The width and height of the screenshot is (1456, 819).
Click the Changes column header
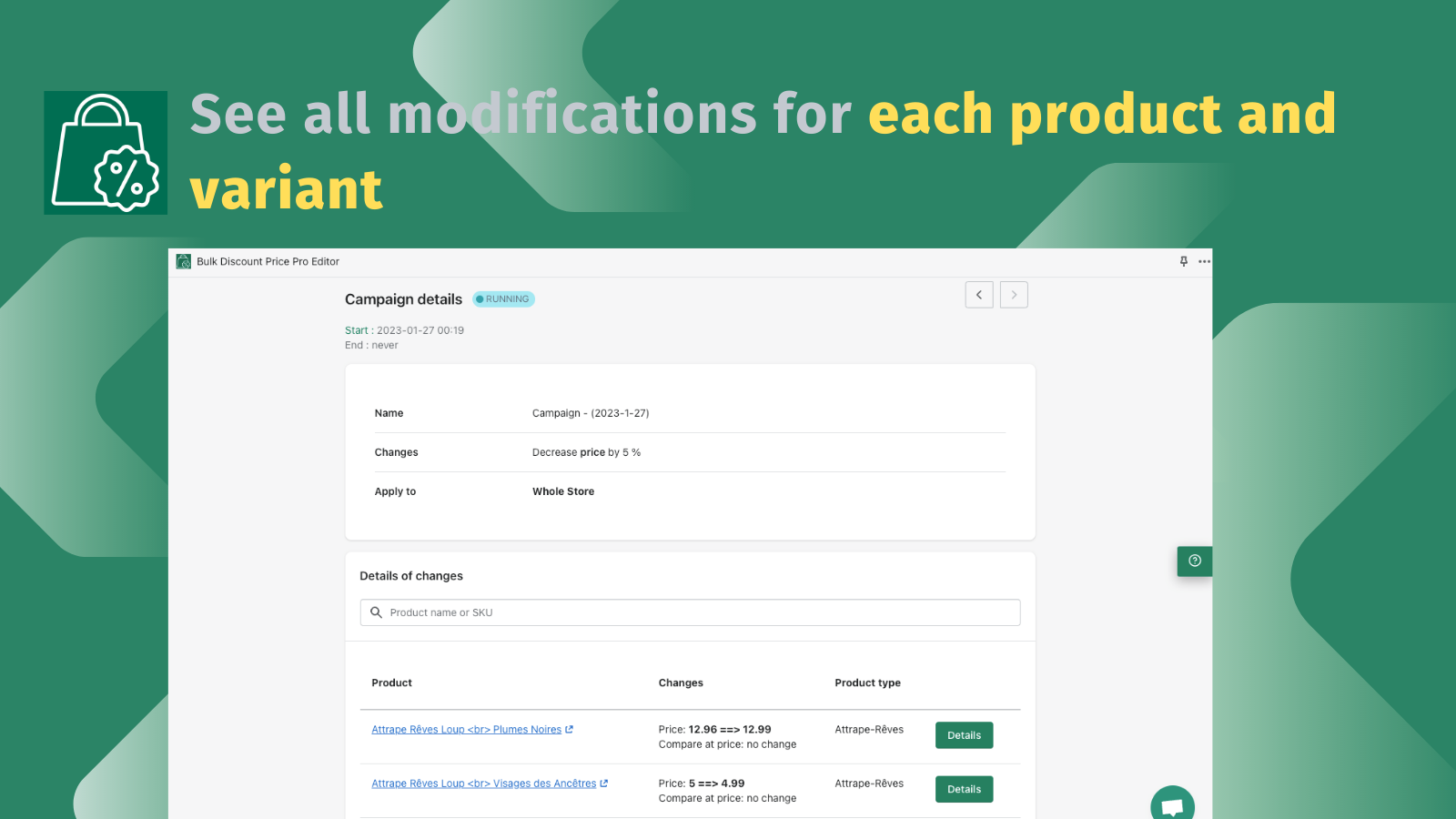click(x=681, y=682)
